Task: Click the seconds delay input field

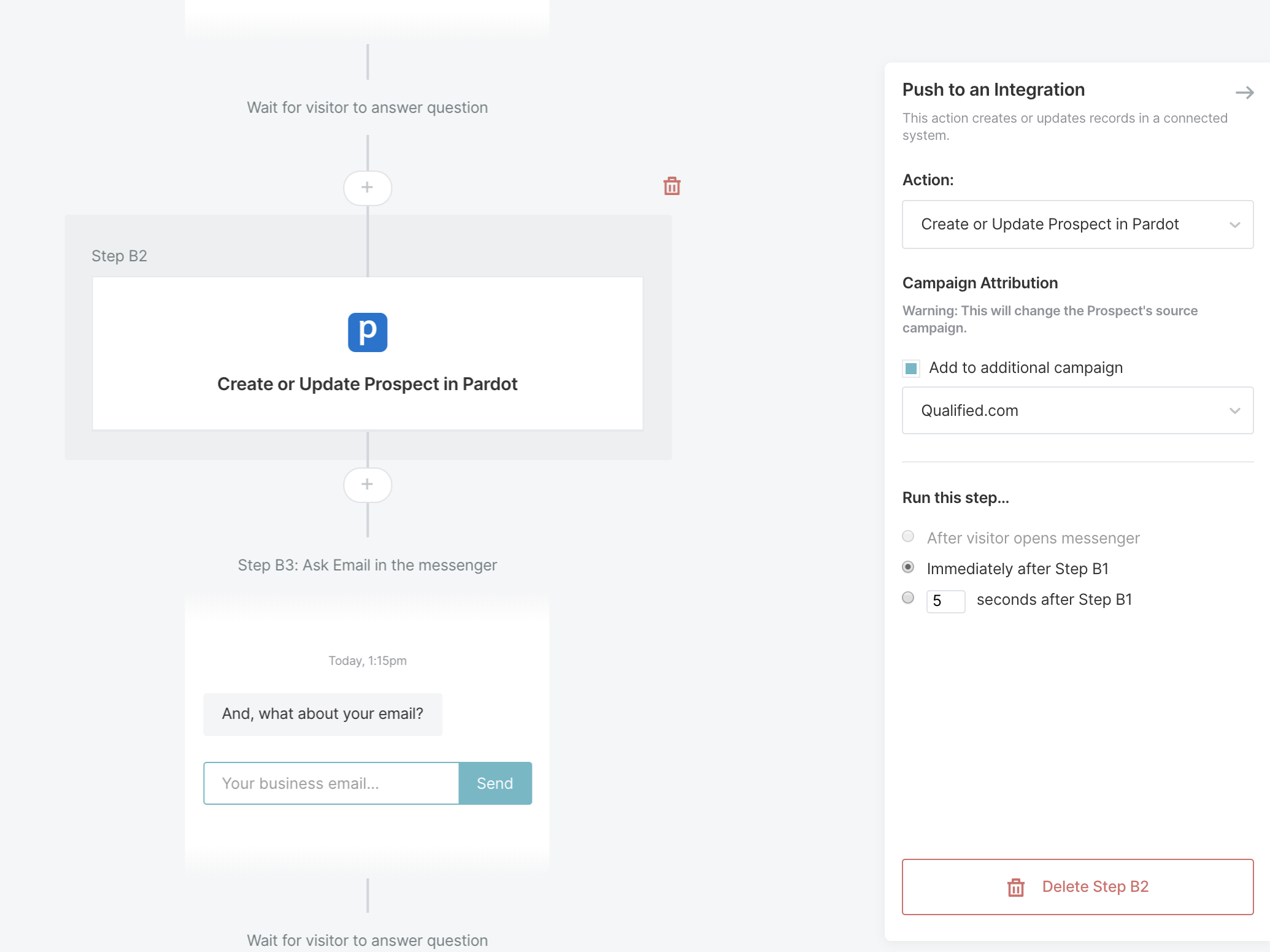Action: point(945,601)
